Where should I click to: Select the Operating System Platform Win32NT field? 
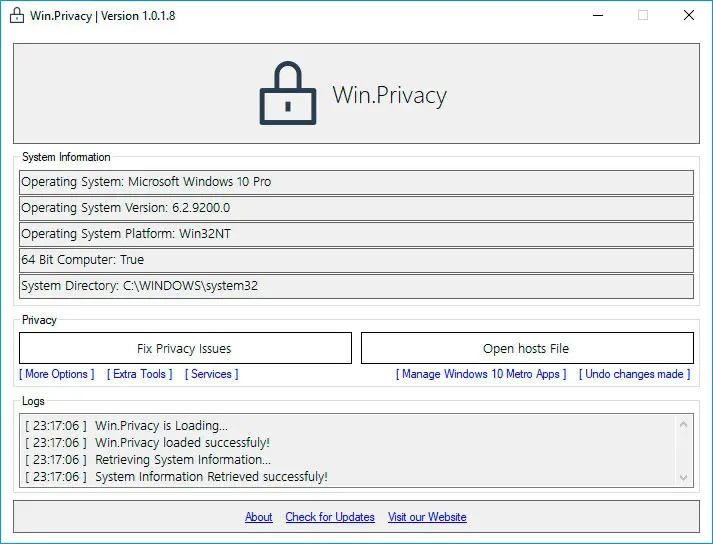(x=356, y=234)
